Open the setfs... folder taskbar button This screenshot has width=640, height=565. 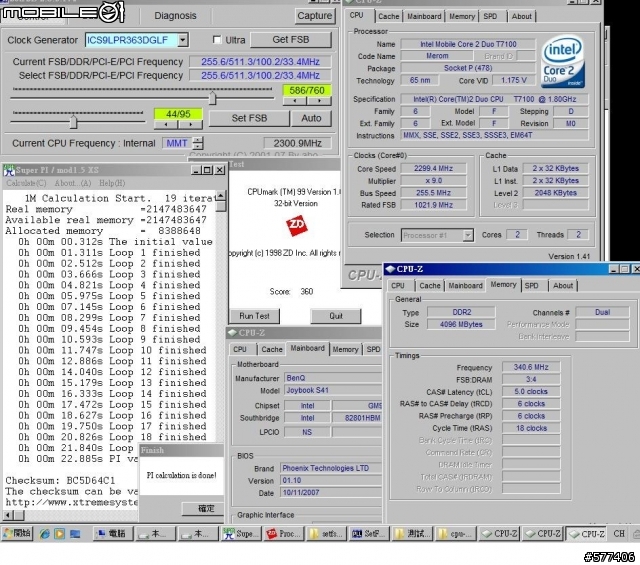pyautogui.click(x=327, y=534)
